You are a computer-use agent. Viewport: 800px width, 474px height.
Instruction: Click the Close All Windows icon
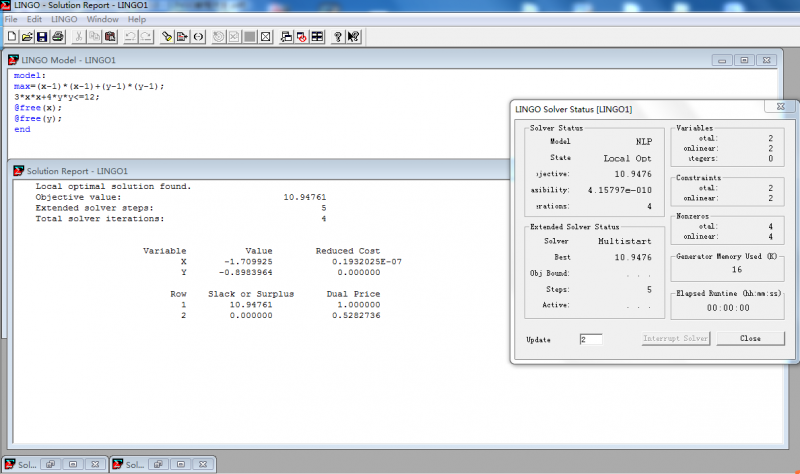(302, 37)
